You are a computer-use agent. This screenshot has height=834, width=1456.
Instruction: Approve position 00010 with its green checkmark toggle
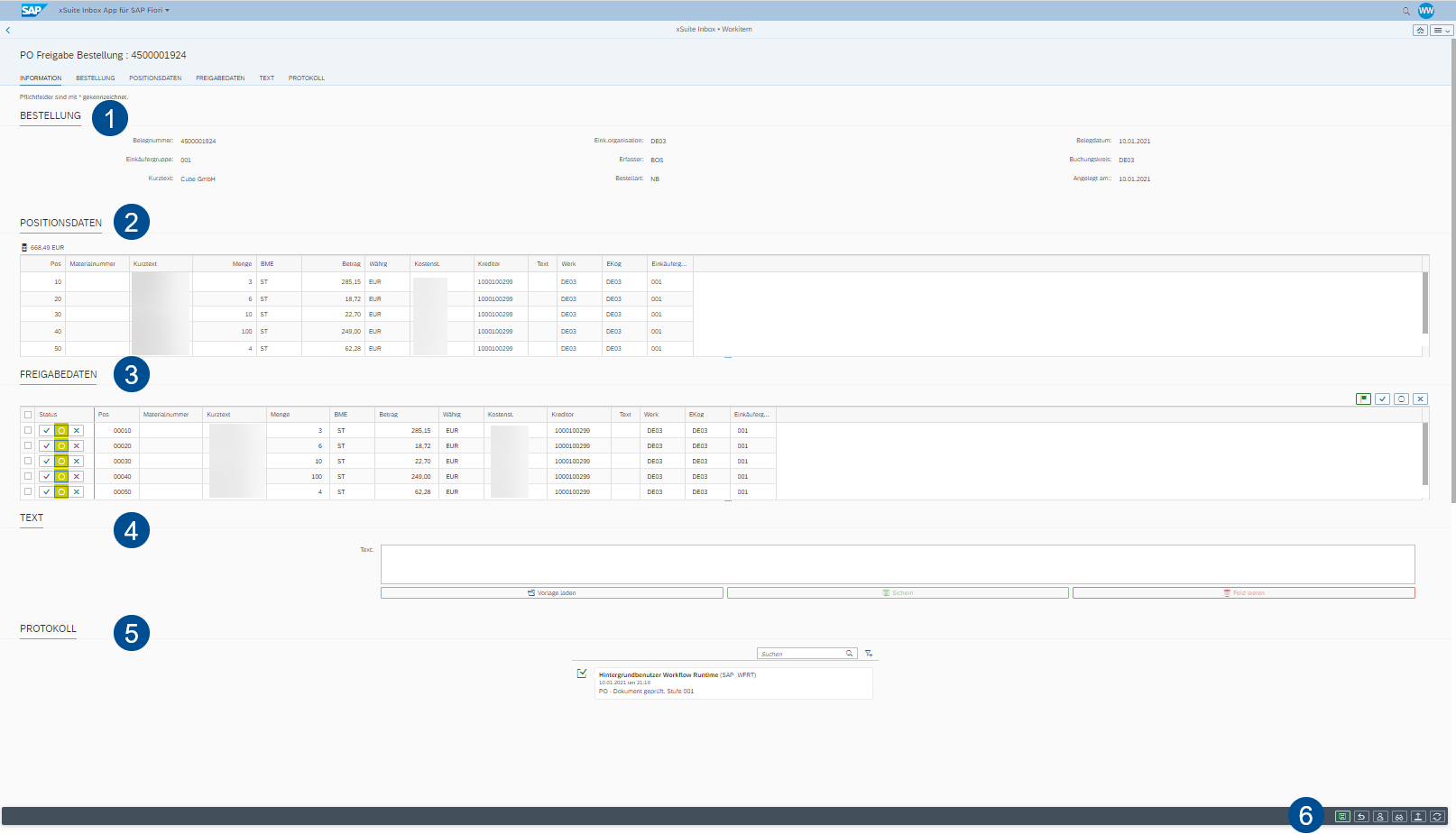(x=47, y=430)
